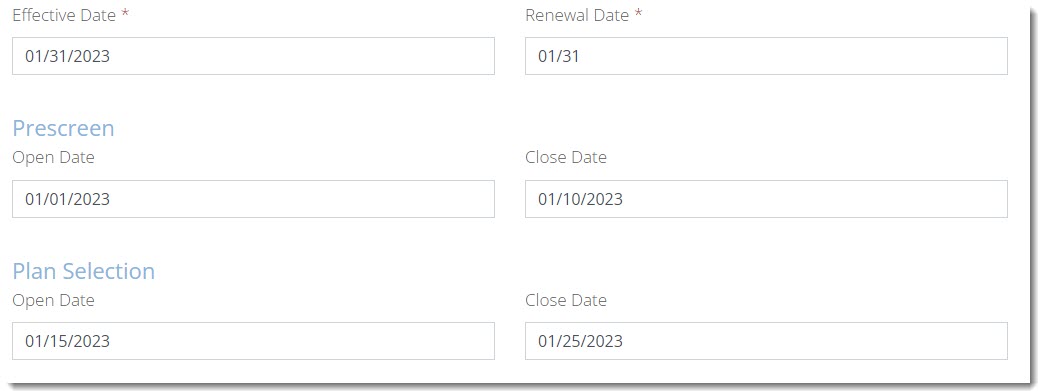Select the box containing 01/25/2023
This screenshot has width=1038, height=391.
click(x=766, y=341)
